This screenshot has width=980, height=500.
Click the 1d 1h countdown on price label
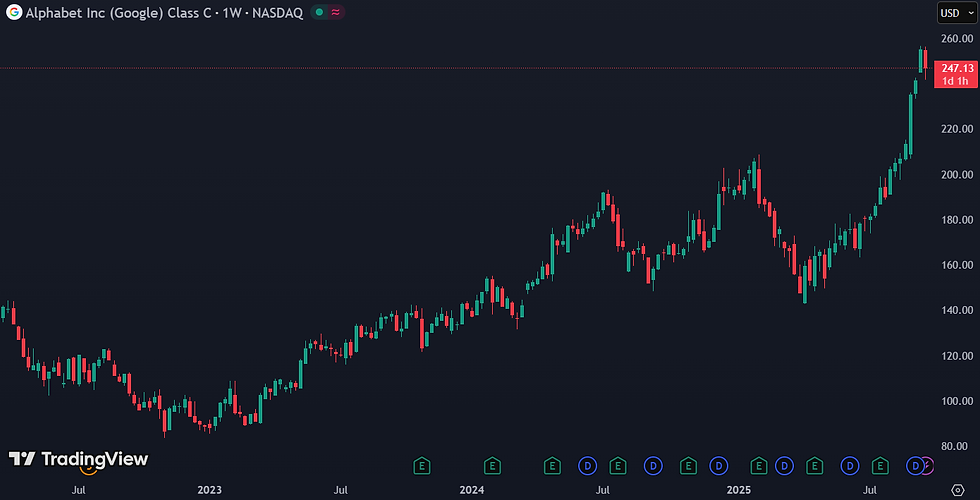(956, 81)
